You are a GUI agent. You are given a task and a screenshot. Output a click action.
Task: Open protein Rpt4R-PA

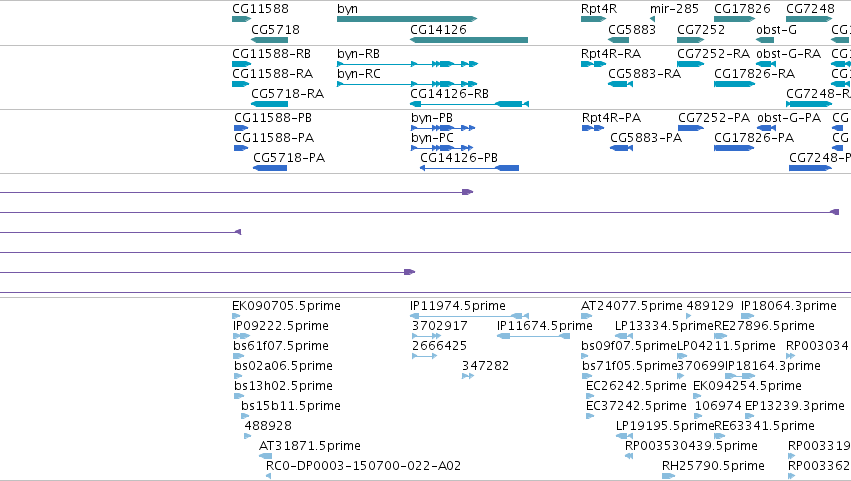(x=611, y=118)
